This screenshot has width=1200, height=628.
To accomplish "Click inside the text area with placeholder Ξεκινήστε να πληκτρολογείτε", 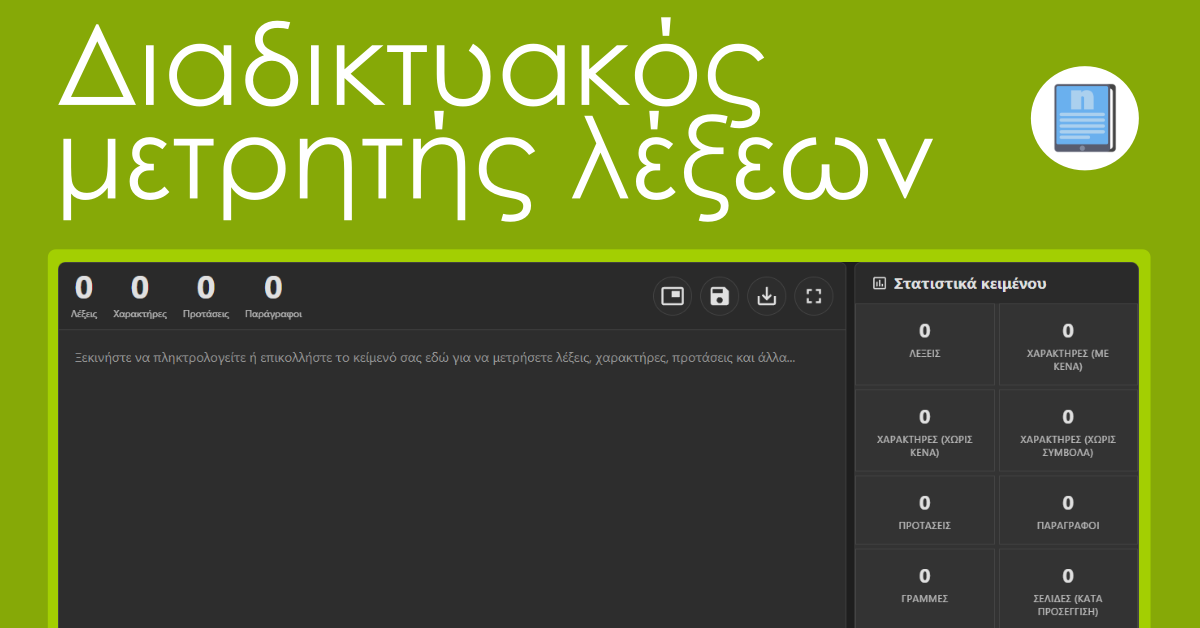I will (x=452, y=478).
